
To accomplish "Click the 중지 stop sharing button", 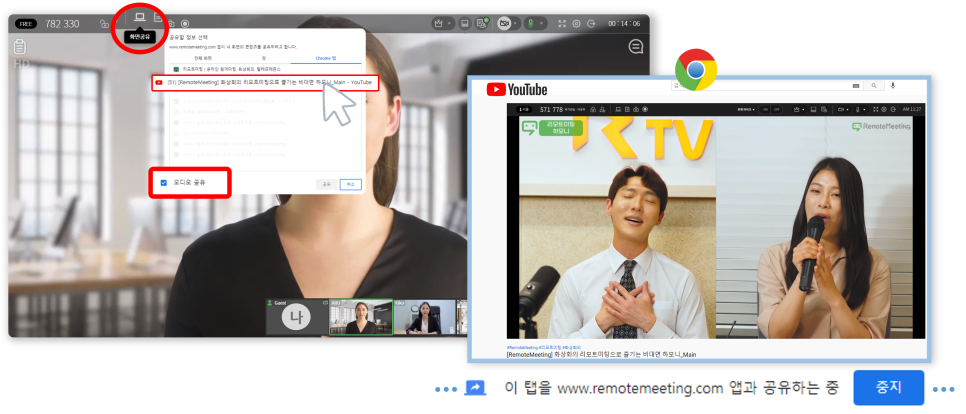I will [x=888, y=388].
